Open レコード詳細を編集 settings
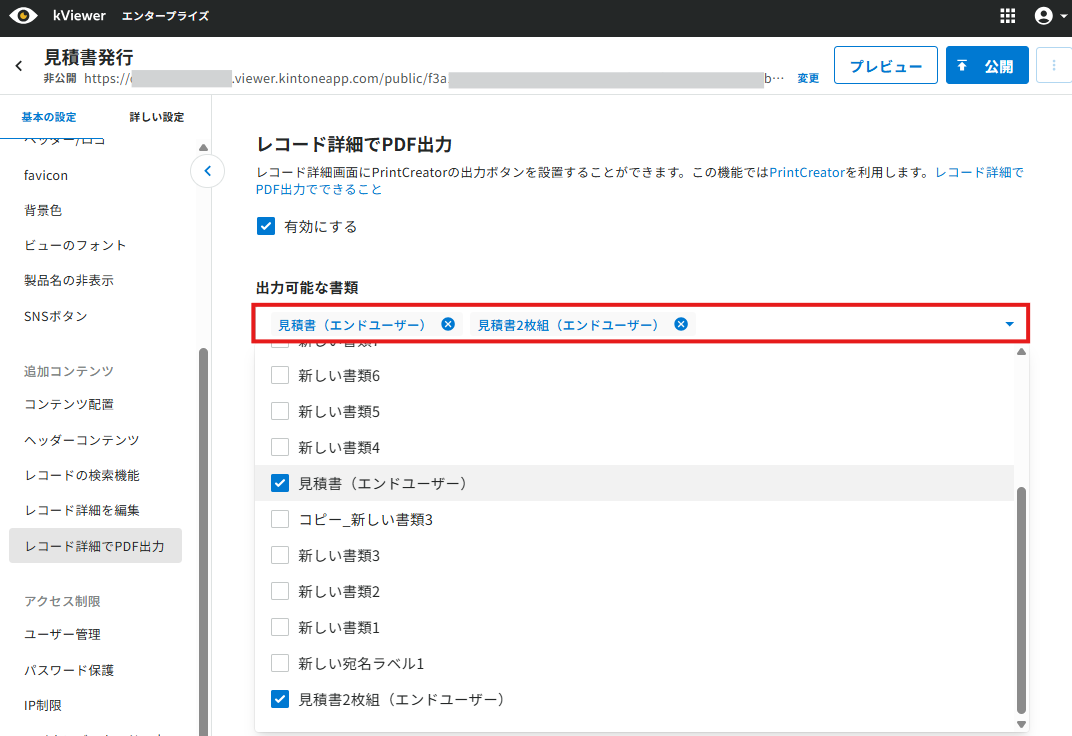The width and height of the screenshot is (1072, 736). click(82, 510)
